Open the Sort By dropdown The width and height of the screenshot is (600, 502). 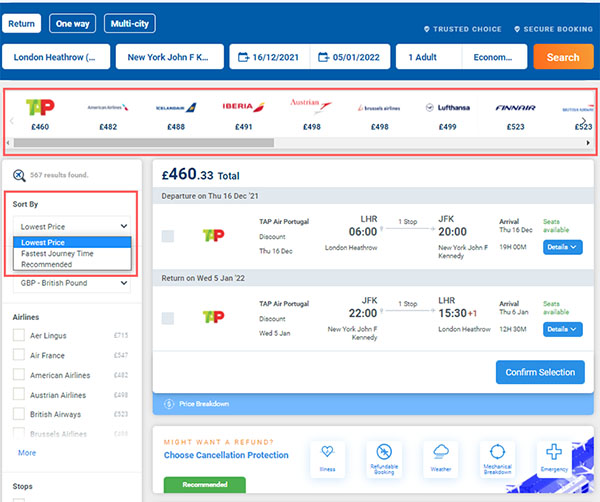71,227
